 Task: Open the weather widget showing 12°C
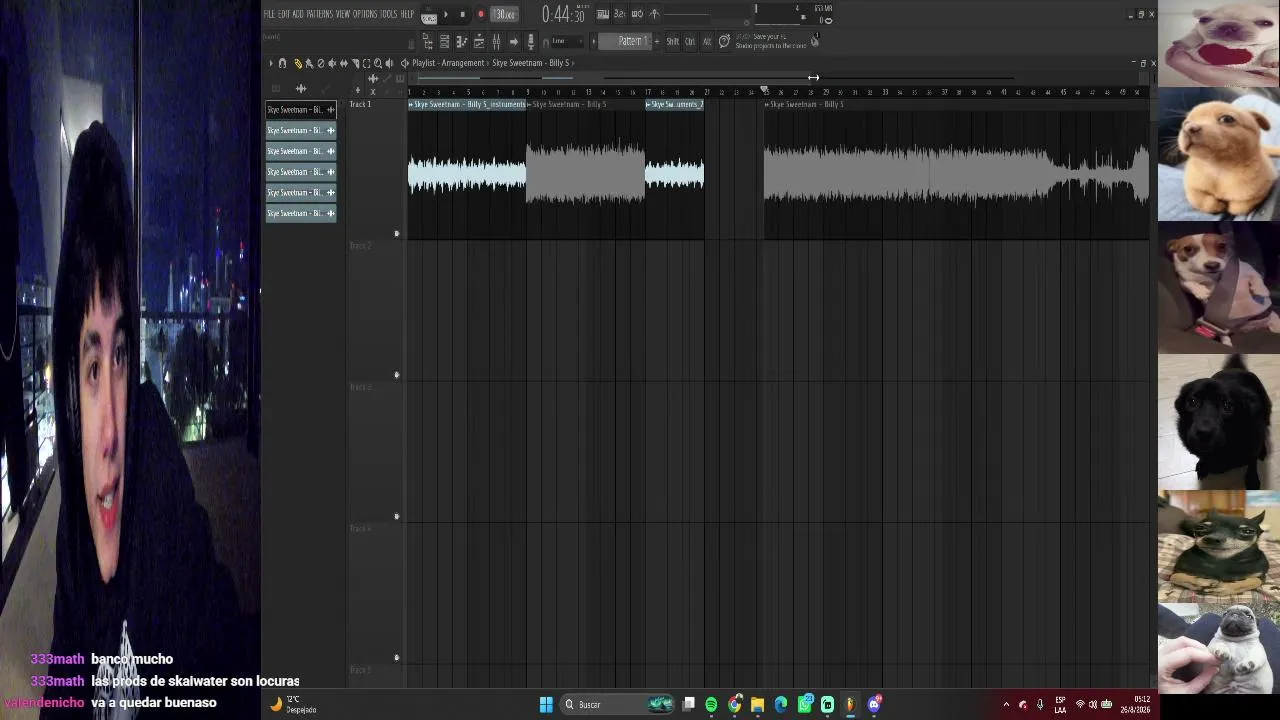(293, 705)
